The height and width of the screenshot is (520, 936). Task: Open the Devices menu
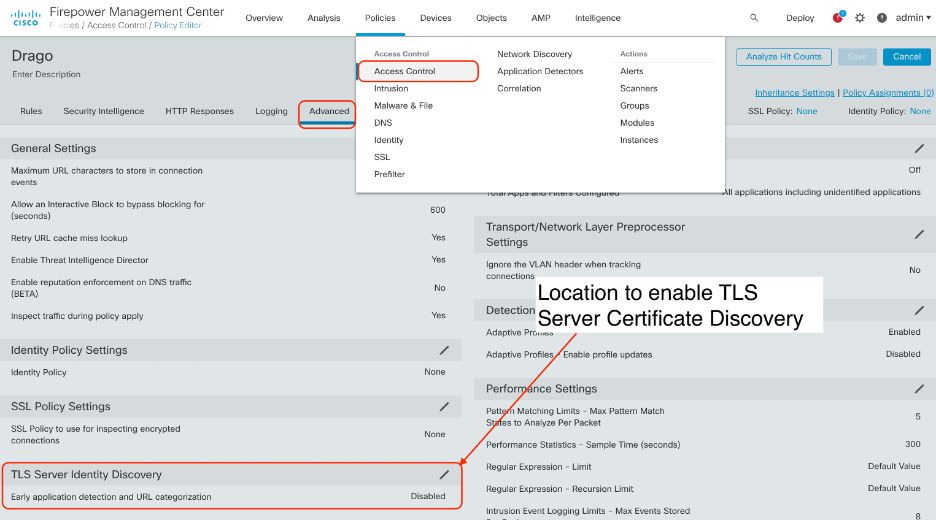(x=436, y=18)
